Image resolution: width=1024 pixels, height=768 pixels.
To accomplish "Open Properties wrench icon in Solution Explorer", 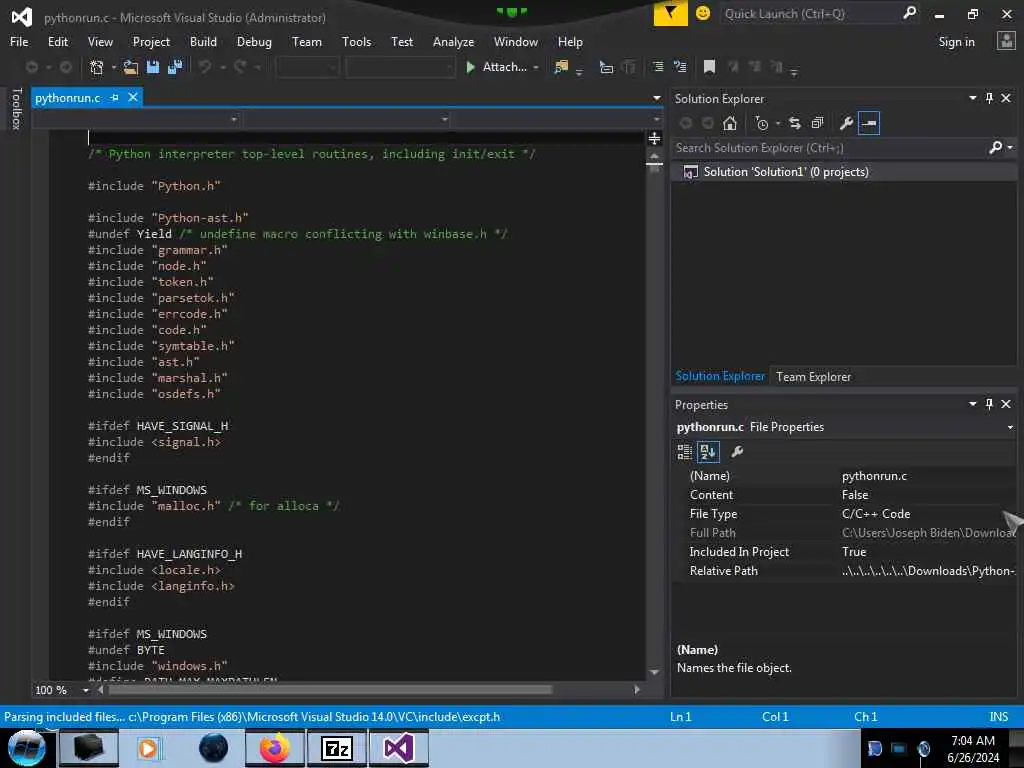I will click(x=846, y=123).
